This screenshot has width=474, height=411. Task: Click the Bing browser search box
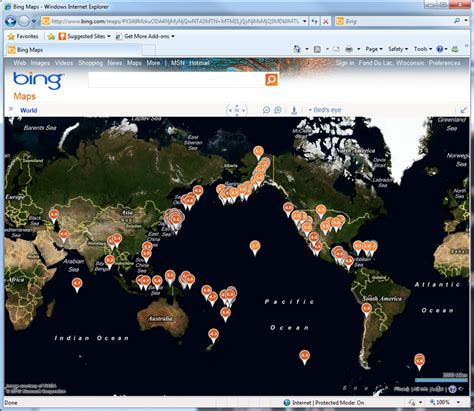coord(394,21)
